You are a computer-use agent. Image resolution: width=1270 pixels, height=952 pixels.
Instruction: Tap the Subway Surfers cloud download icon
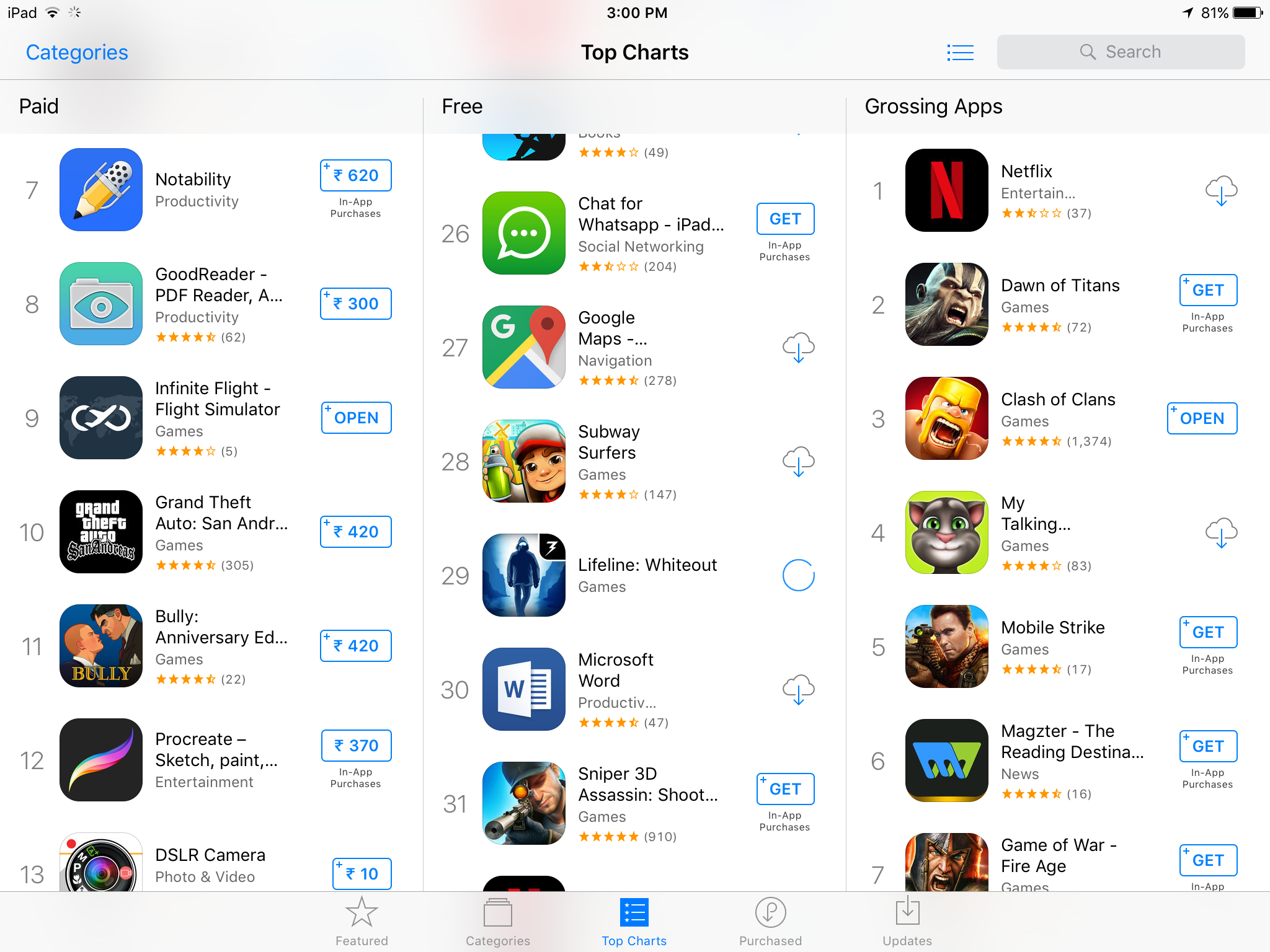pos(798,461)
